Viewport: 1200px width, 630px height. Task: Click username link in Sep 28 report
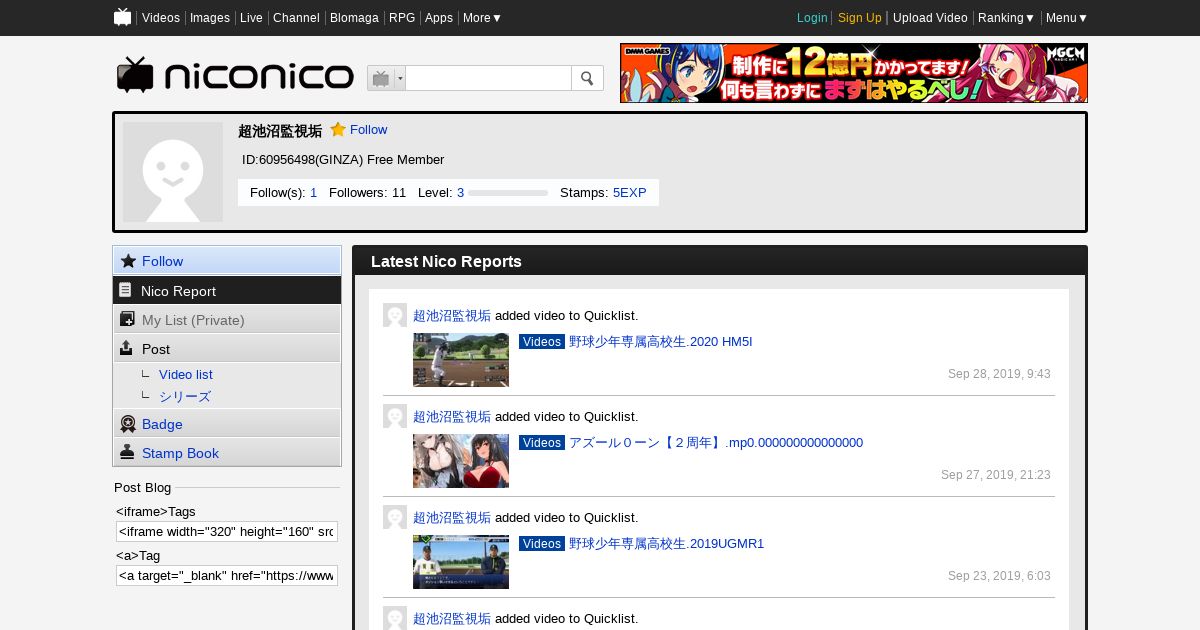tap(452, 315)
